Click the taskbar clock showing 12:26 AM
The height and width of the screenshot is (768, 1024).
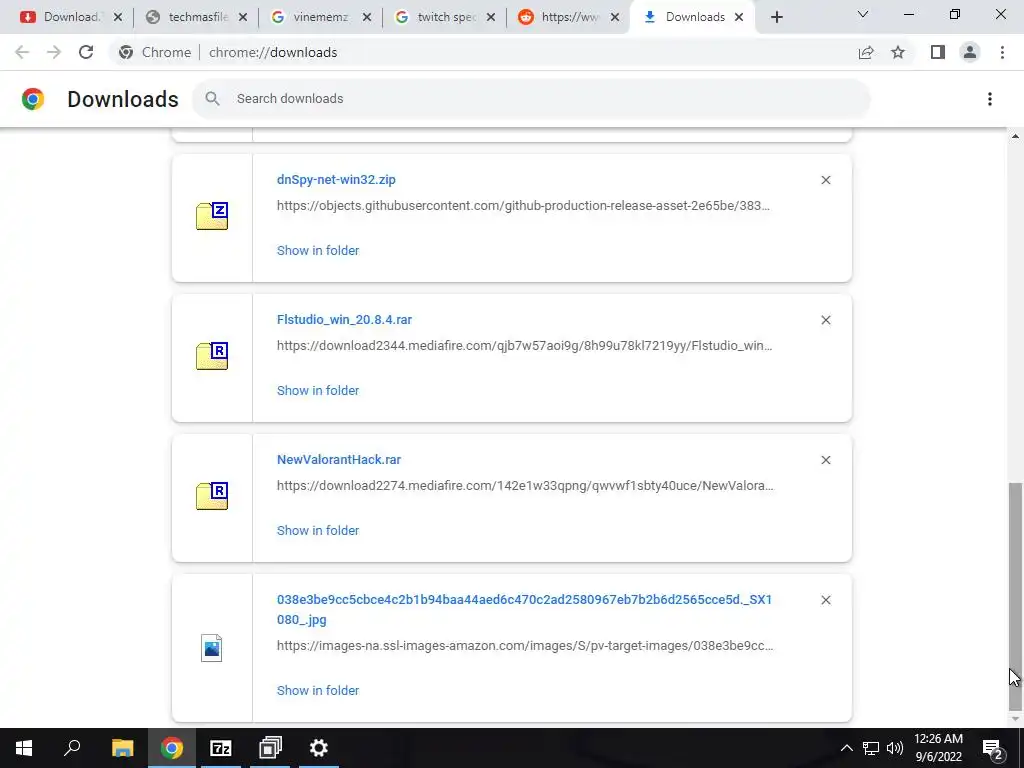point(938,748)
